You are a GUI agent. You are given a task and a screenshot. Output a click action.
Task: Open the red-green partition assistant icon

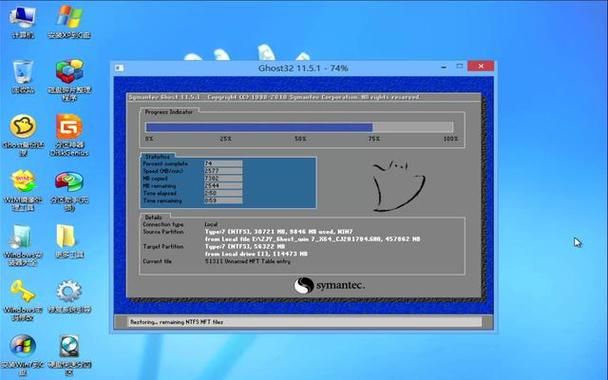point(69,190)
